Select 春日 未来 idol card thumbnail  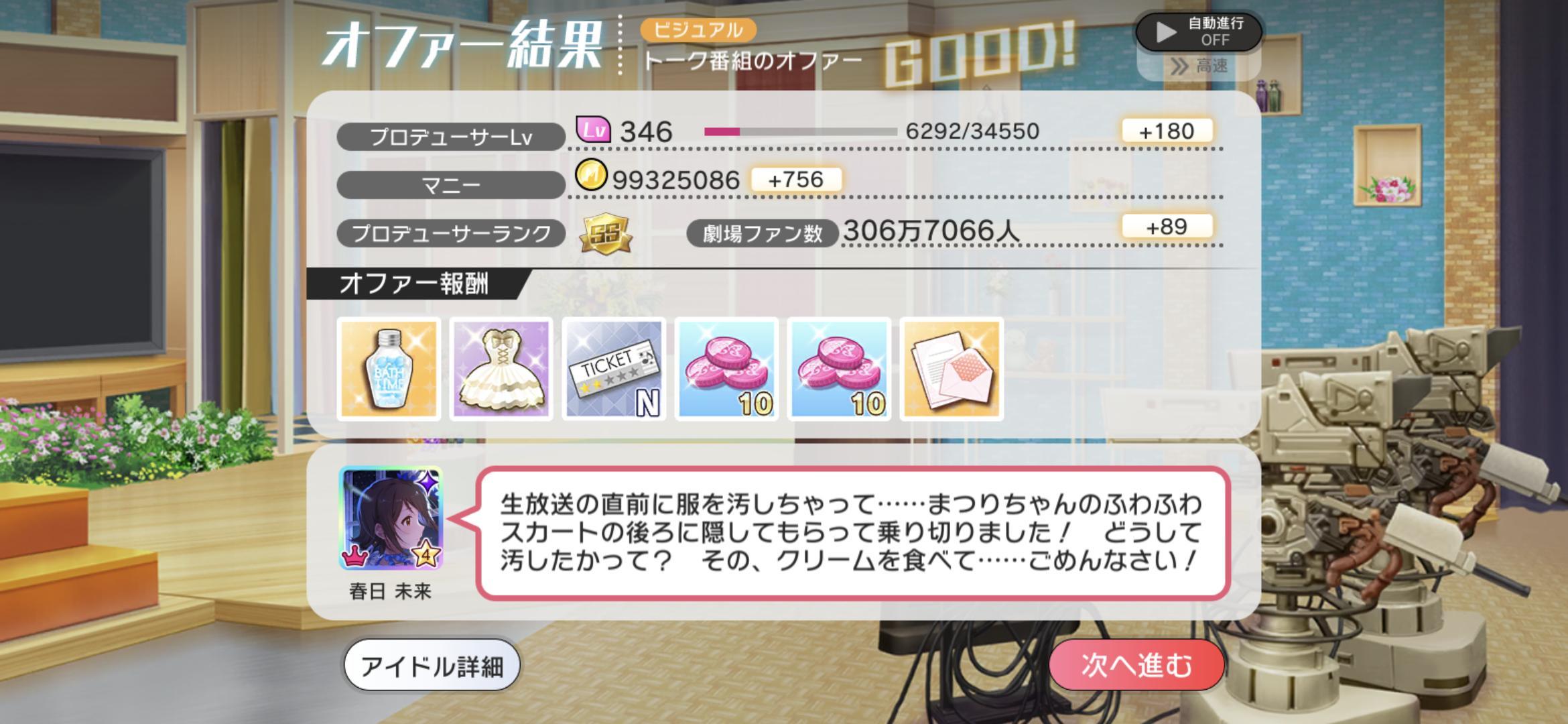(x=391, y=518)
